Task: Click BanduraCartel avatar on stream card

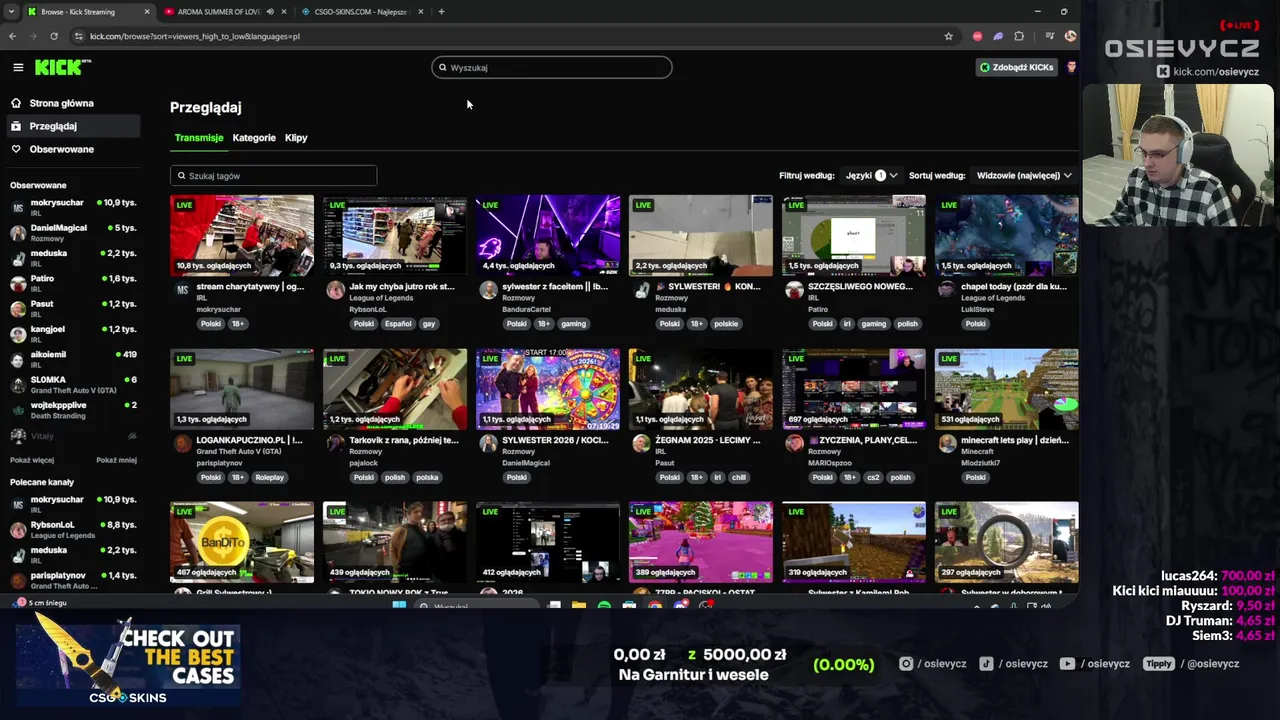Action: 488,290
